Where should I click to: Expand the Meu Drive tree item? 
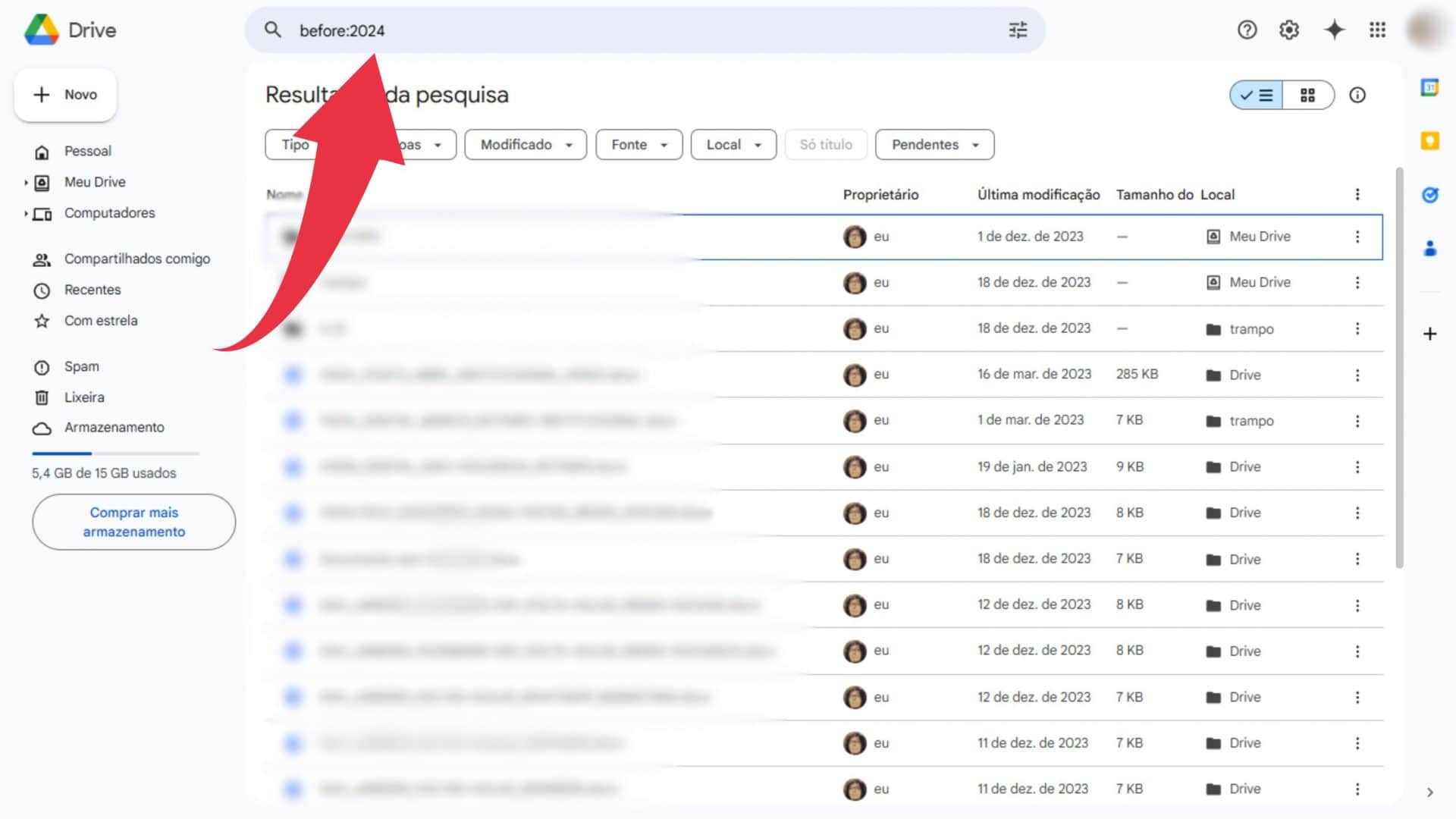(24, 182)
